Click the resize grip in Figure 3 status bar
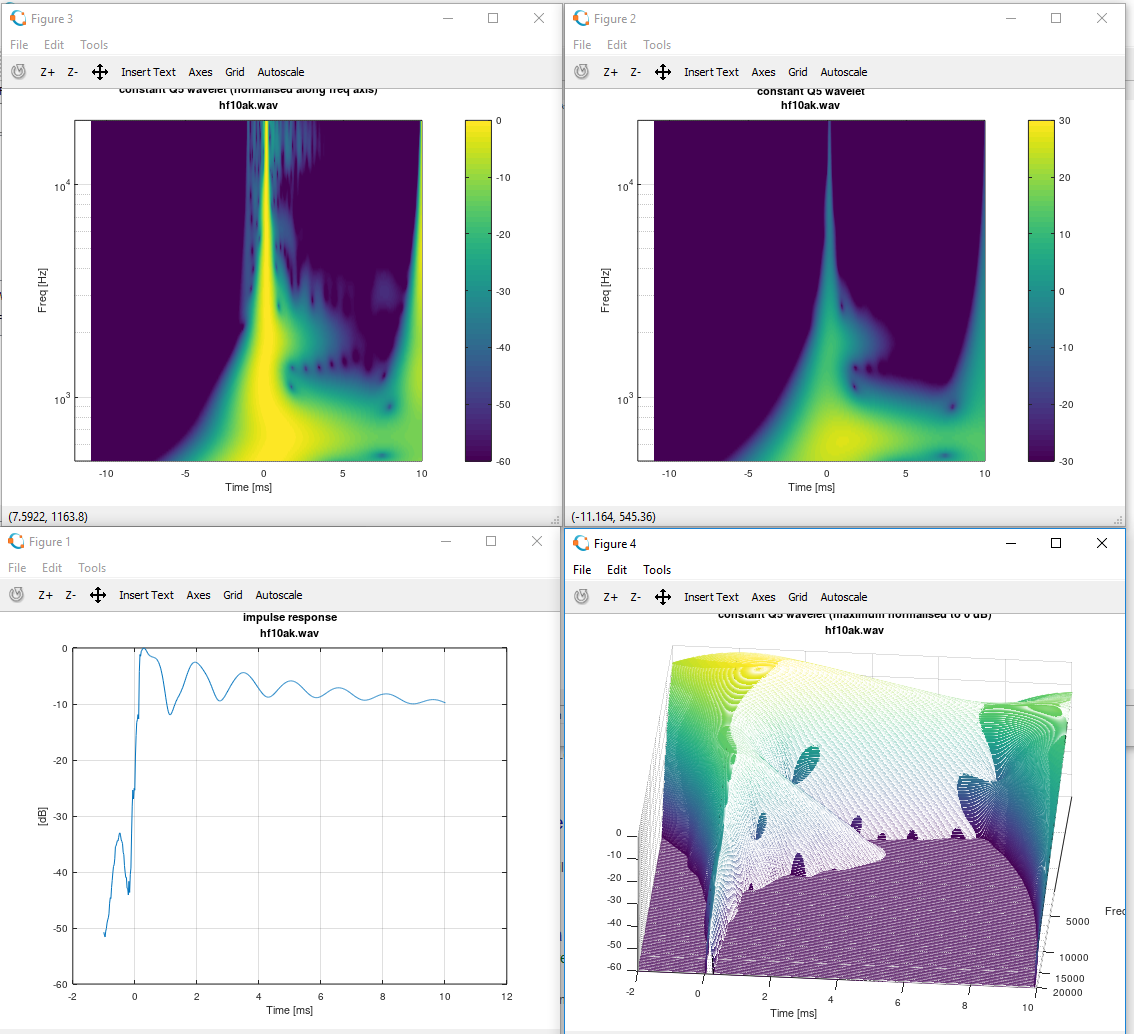 [x=555, y=520]
